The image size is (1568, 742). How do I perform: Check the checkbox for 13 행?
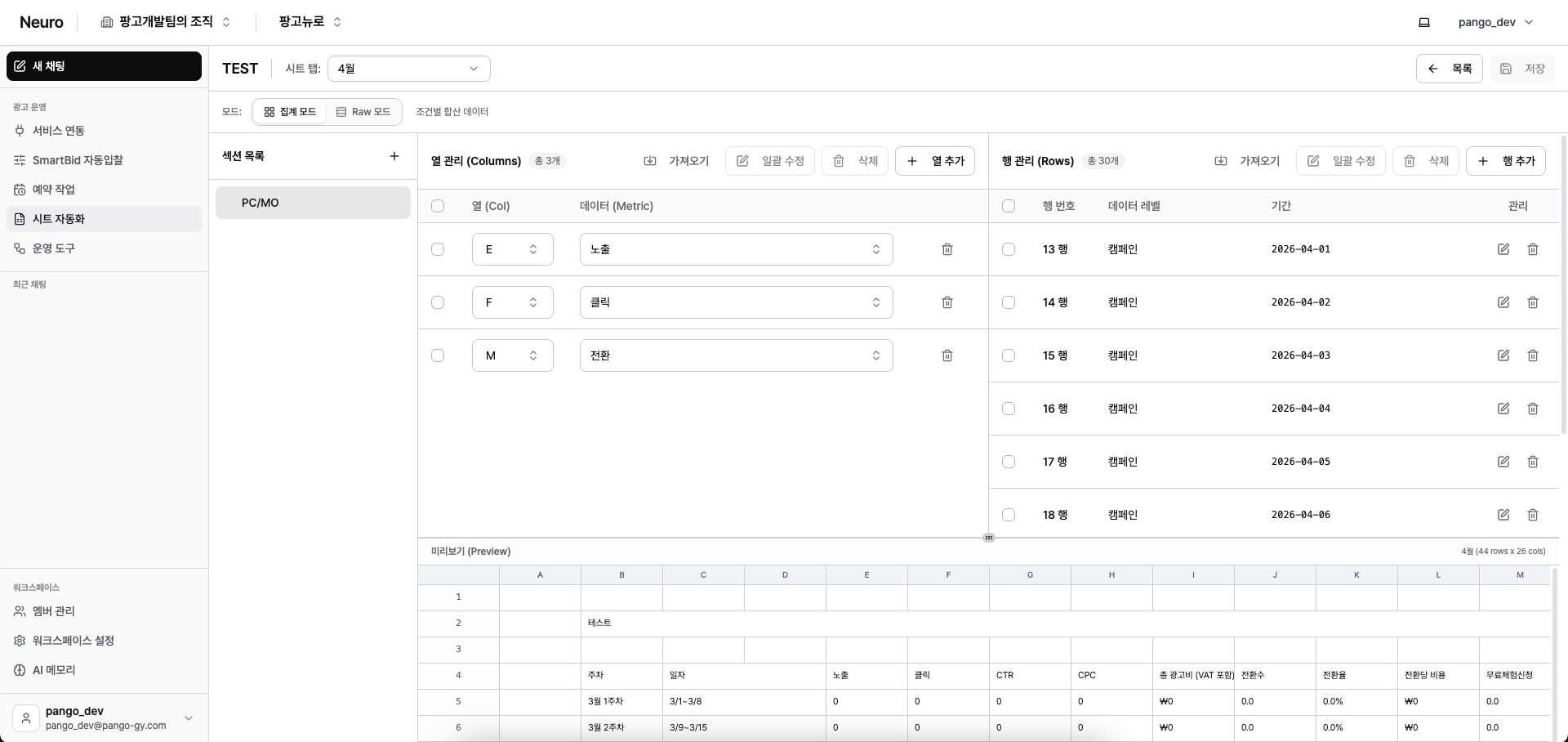tap(1009, 249)
